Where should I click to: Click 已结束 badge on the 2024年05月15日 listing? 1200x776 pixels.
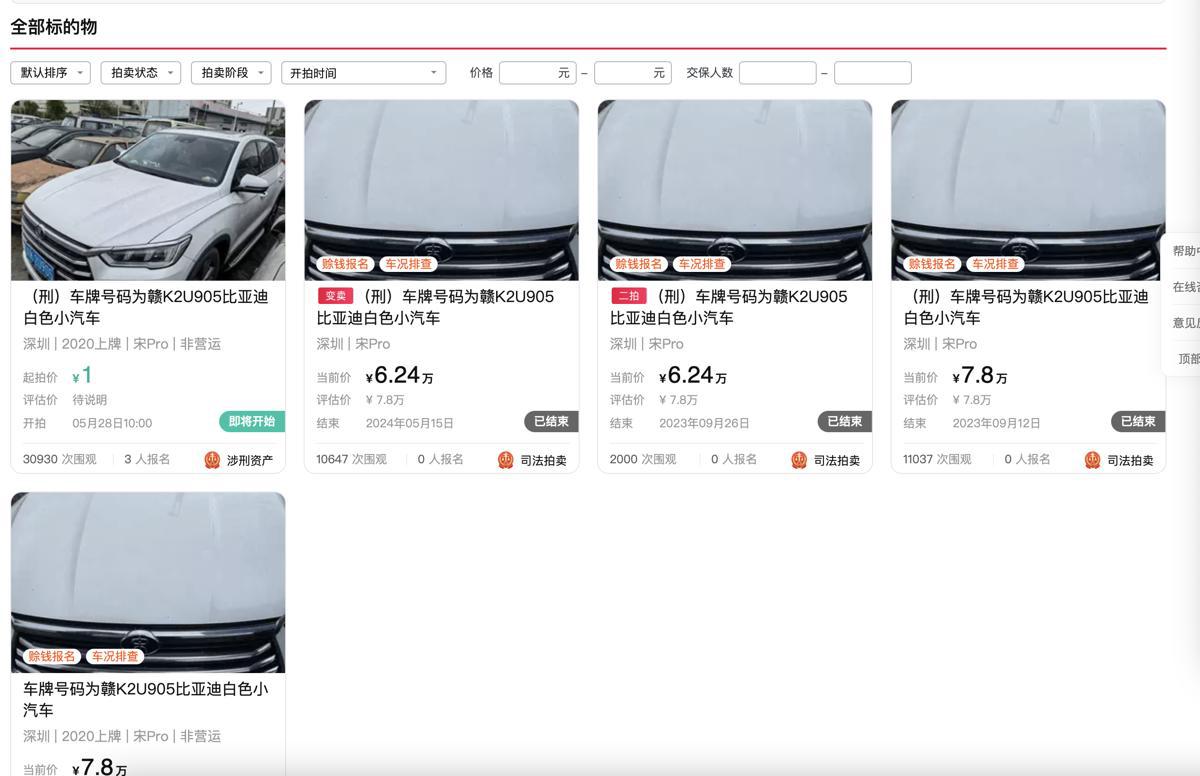pos(551,421)
